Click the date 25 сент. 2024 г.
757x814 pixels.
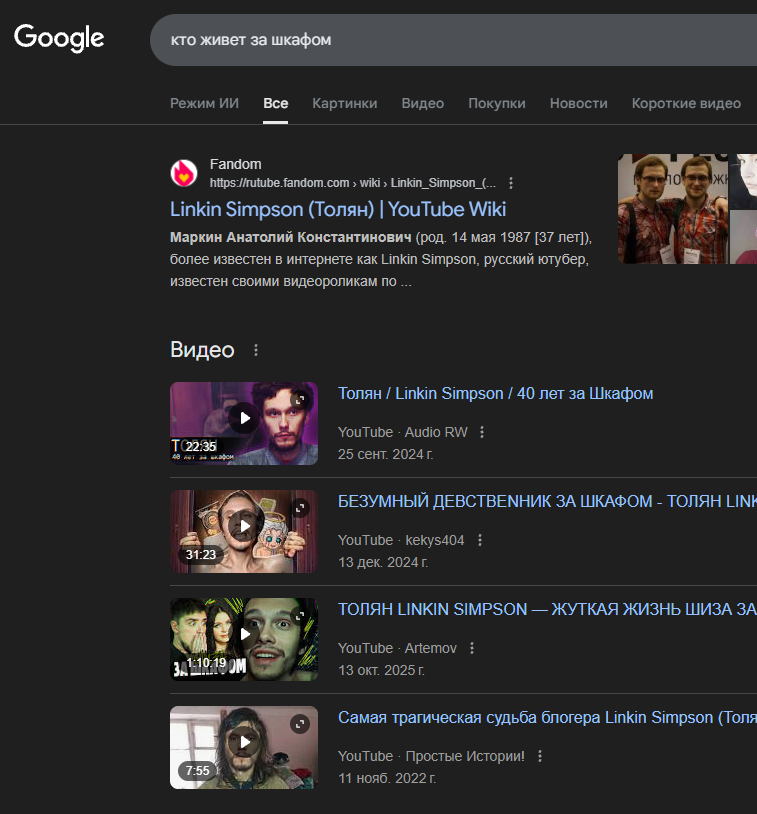point(385,454)
